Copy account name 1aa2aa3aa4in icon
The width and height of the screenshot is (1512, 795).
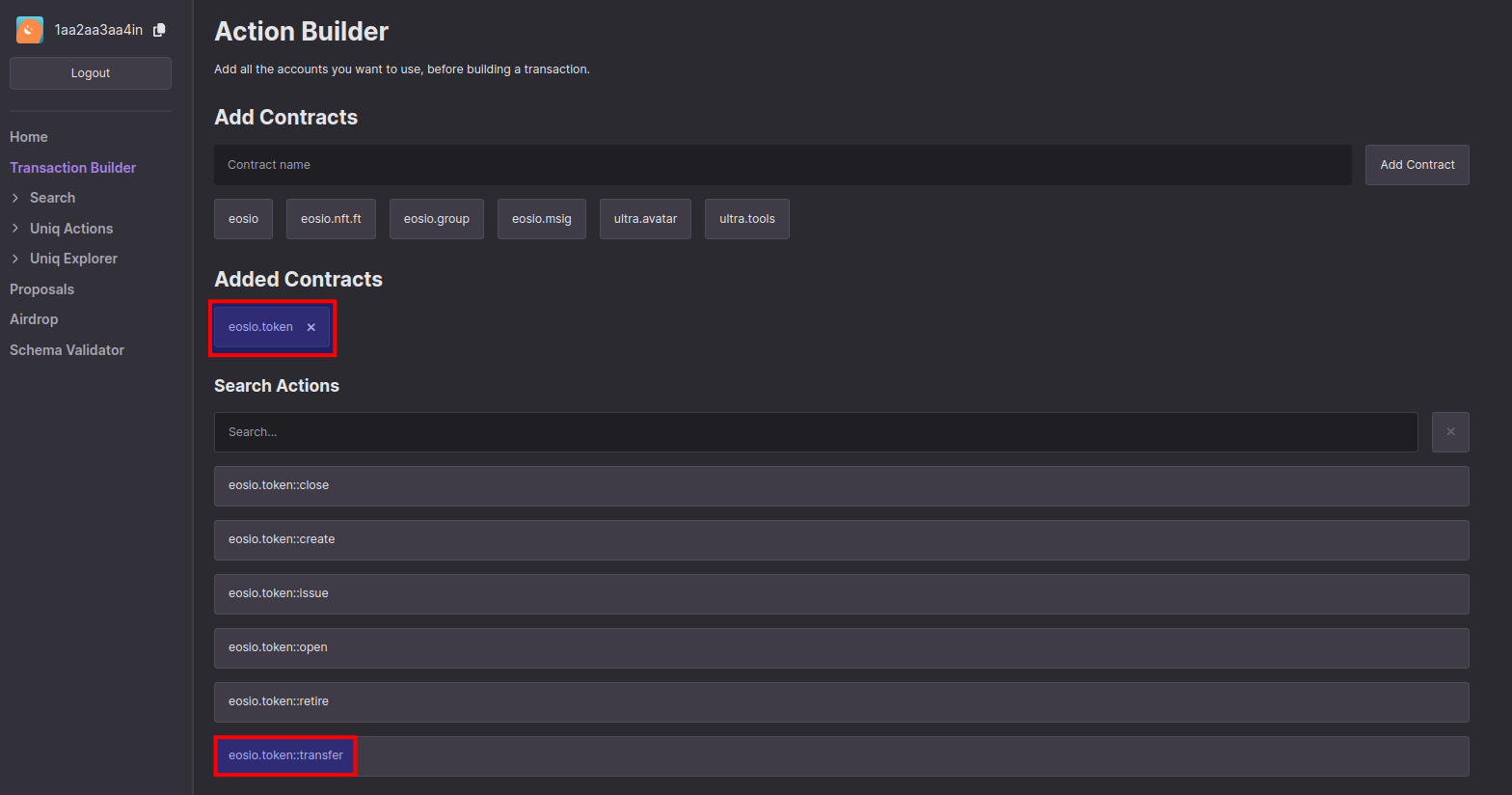click(x=160, y=30)
